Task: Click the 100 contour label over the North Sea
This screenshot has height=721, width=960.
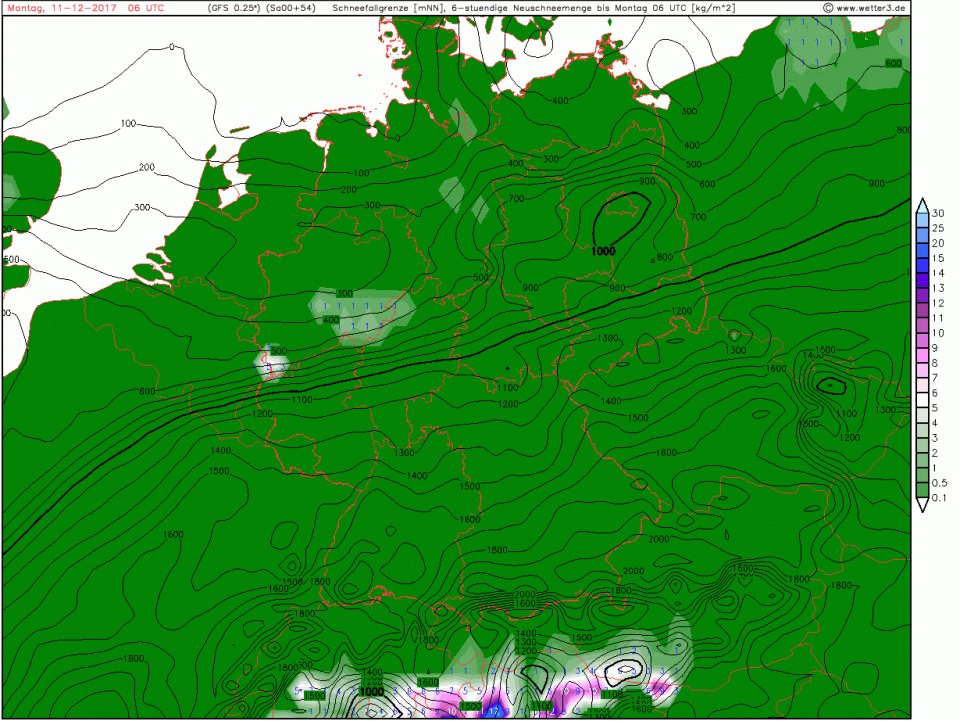Action: click(128, 124)
